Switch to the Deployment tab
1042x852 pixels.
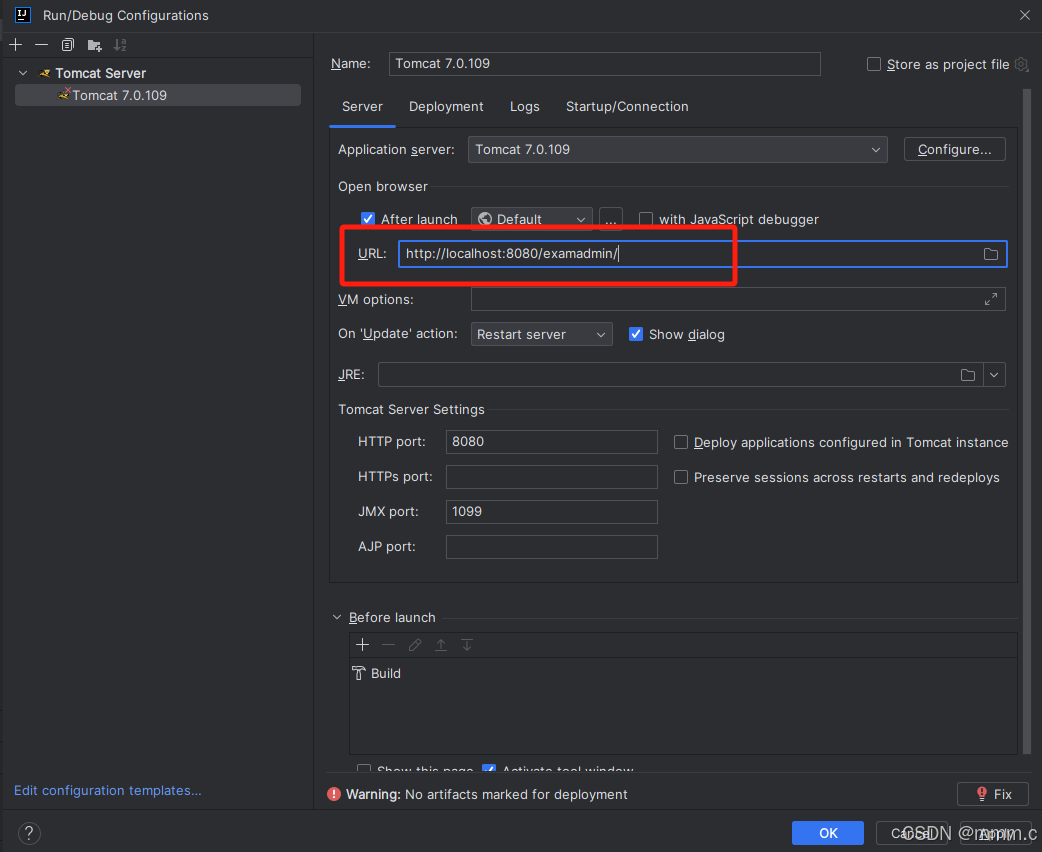coord(446,106)
